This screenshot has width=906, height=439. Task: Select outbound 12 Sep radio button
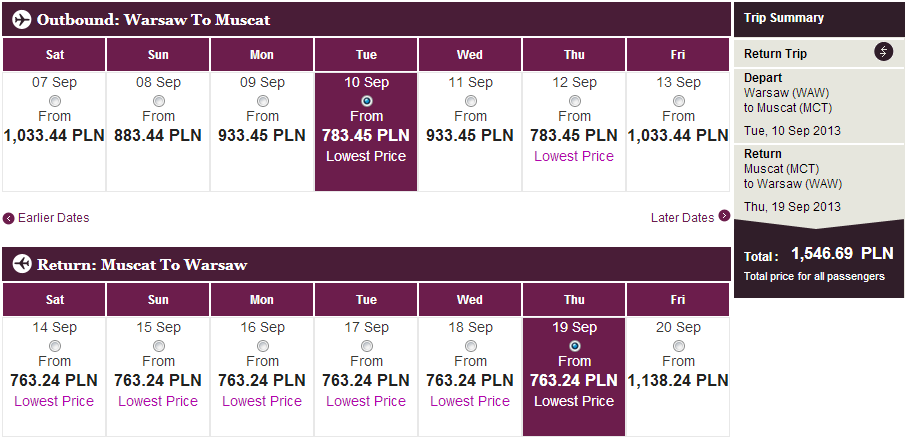574,101
